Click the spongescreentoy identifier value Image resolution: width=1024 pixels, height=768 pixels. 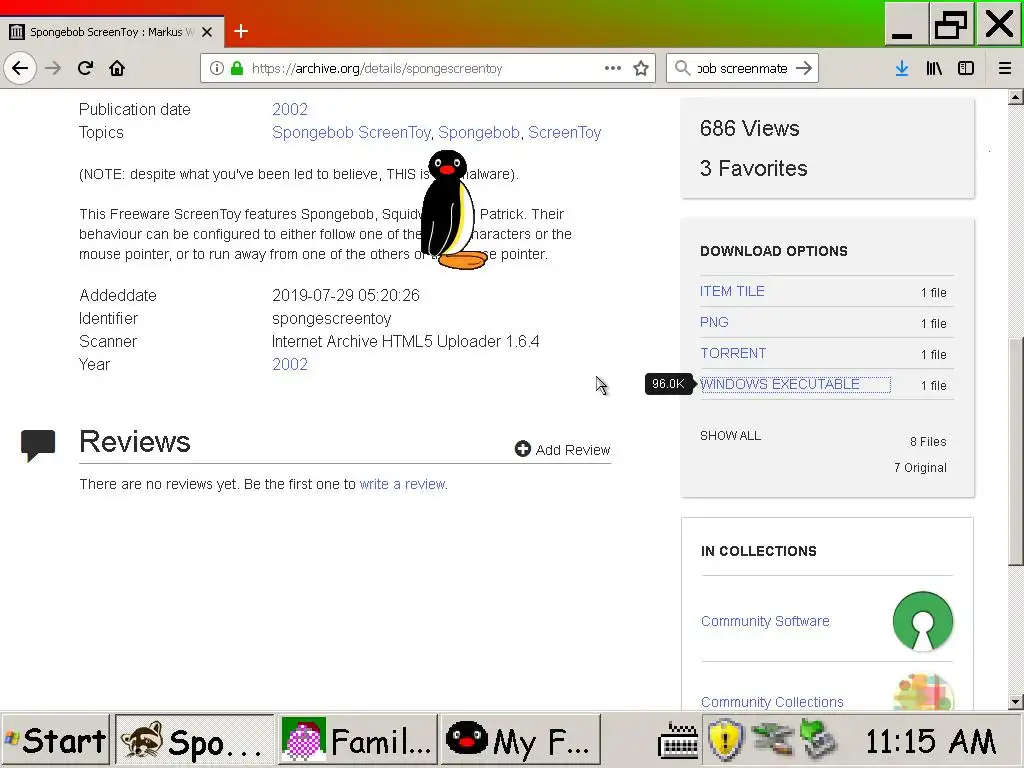click(x=332, y=319)
